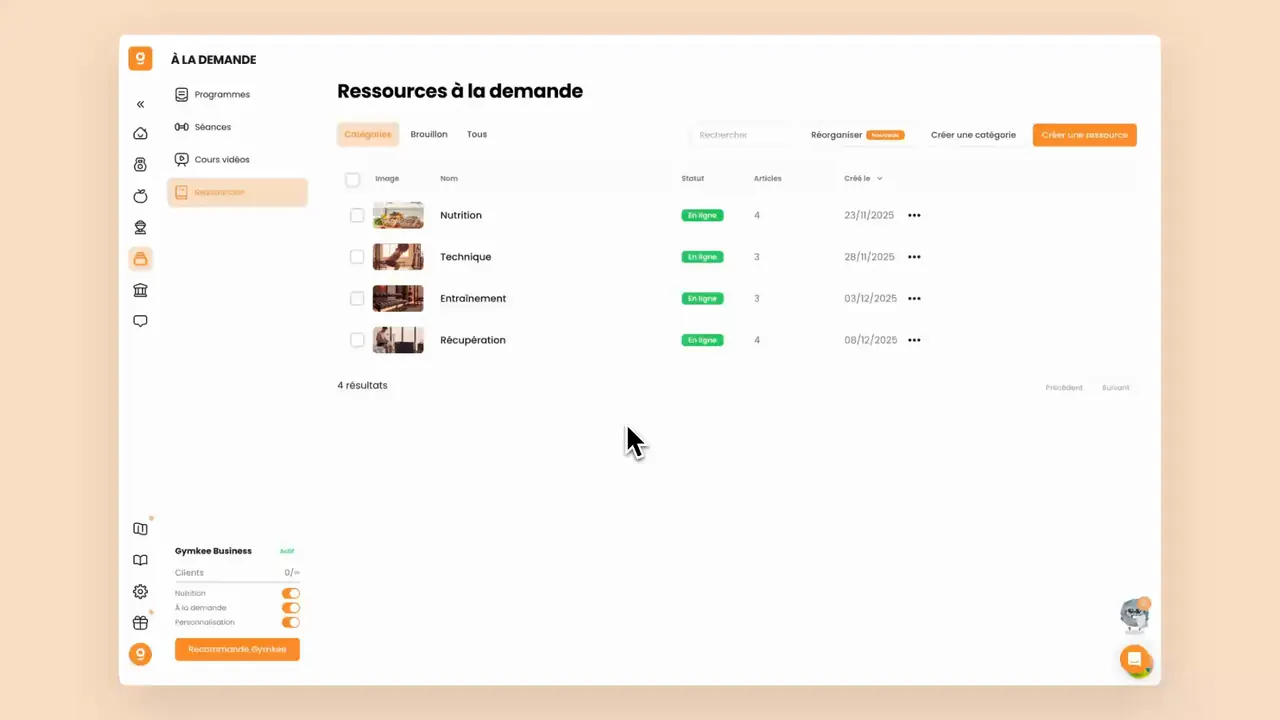Open the bank building icon in sidebar
Image resolution: width=1280 pixels, height=720 pixels.
pyautogui.click(x=140, y=290)
